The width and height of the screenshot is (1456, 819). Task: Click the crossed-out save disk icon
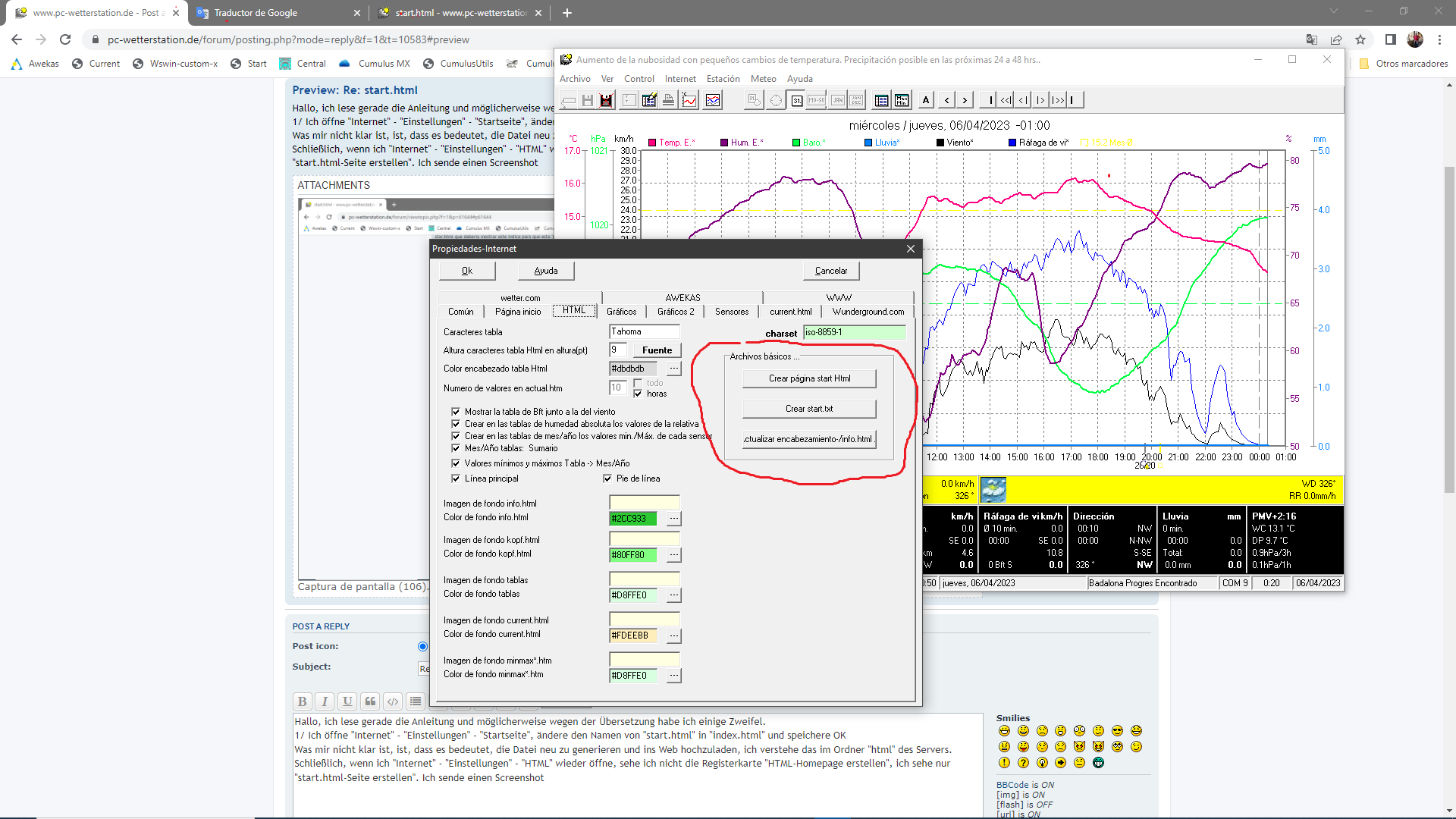point(606,100)
